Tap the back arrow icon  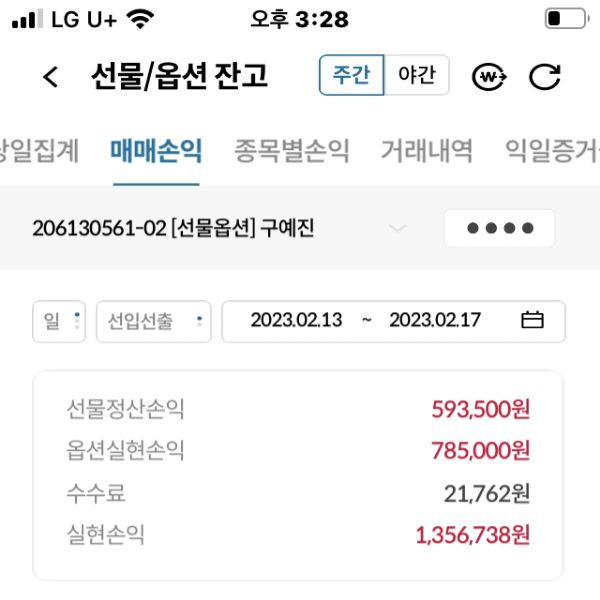pos(51,77)
